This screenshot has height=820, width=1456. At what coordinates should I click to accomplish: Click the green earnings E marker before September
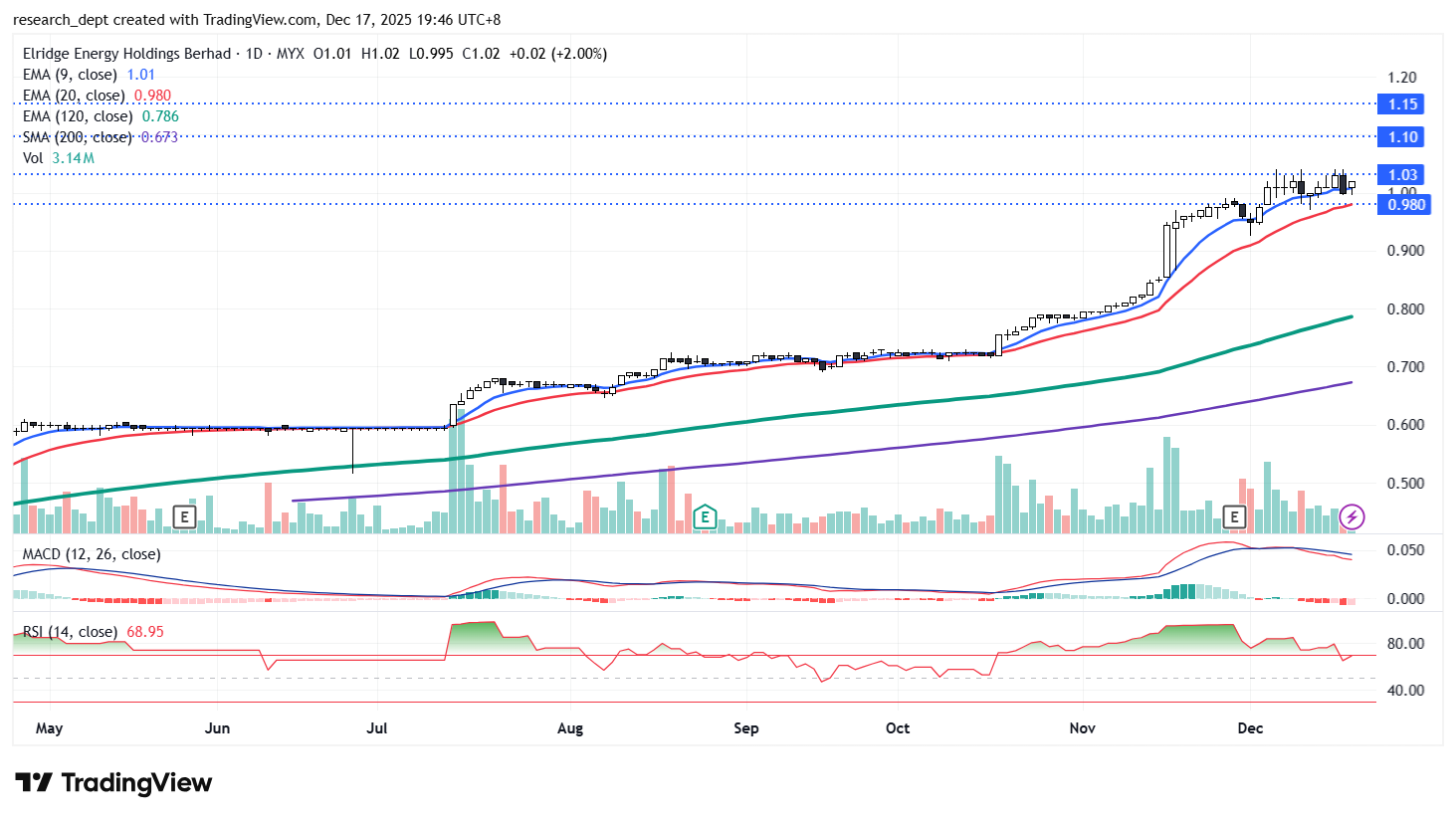pos(705,516)
